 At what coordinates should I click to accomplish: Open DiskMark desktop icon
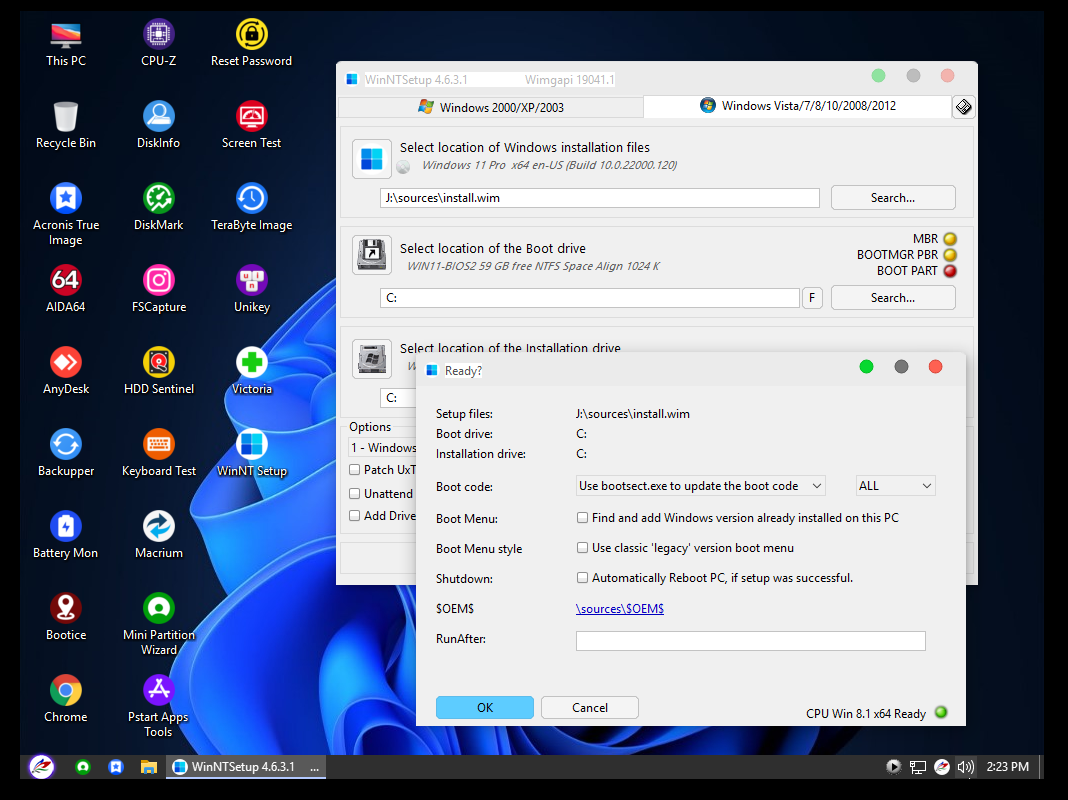pyautogui.click(x=158, y=208)
